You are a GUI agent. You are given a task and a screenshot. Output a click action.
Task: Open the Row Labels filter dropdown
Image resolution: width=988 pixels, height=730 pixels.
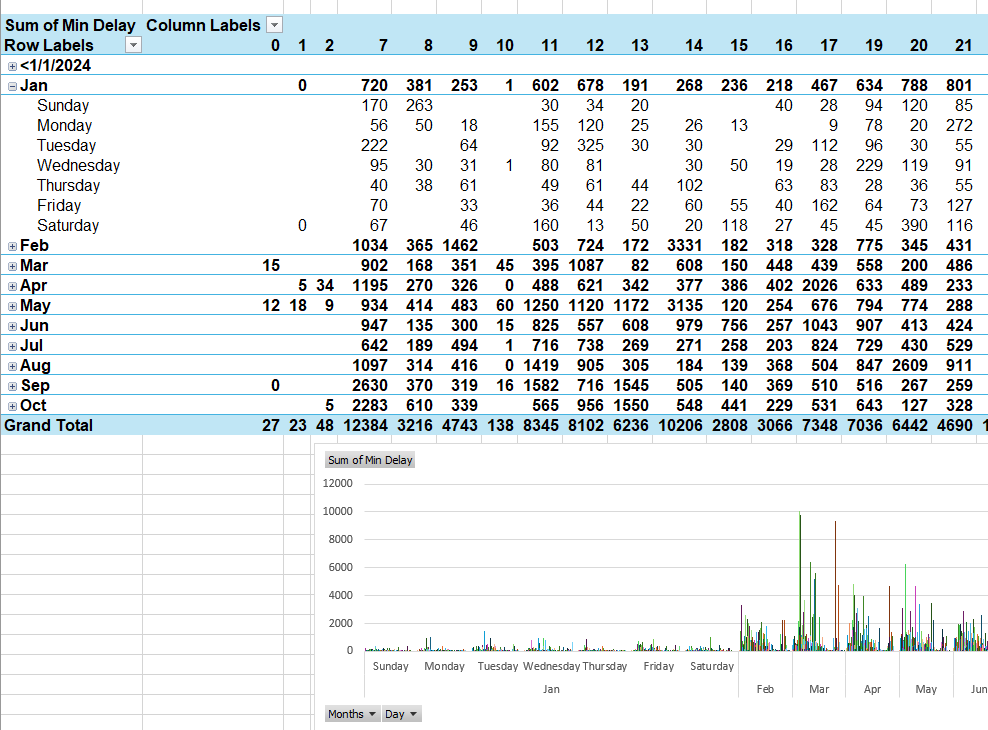click(133, 45)
